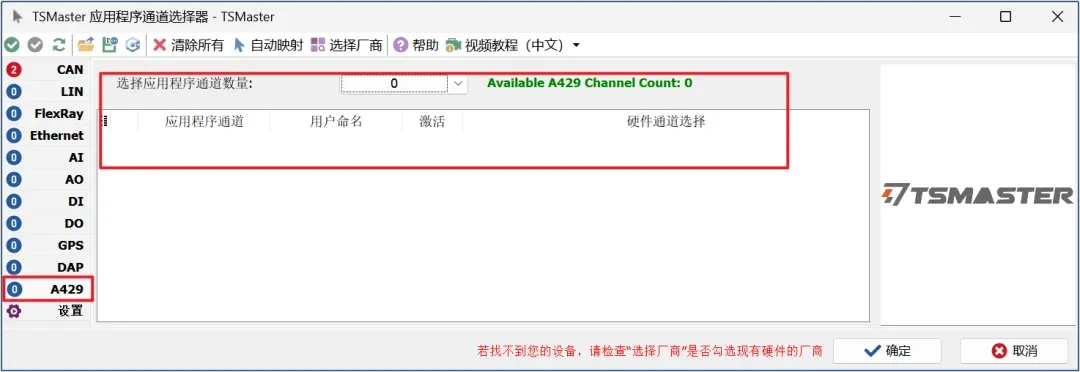Viewport: 1080px width, 372px height.
Task: Click the channel count field showing 0
Action: click(x=395, y=83)
